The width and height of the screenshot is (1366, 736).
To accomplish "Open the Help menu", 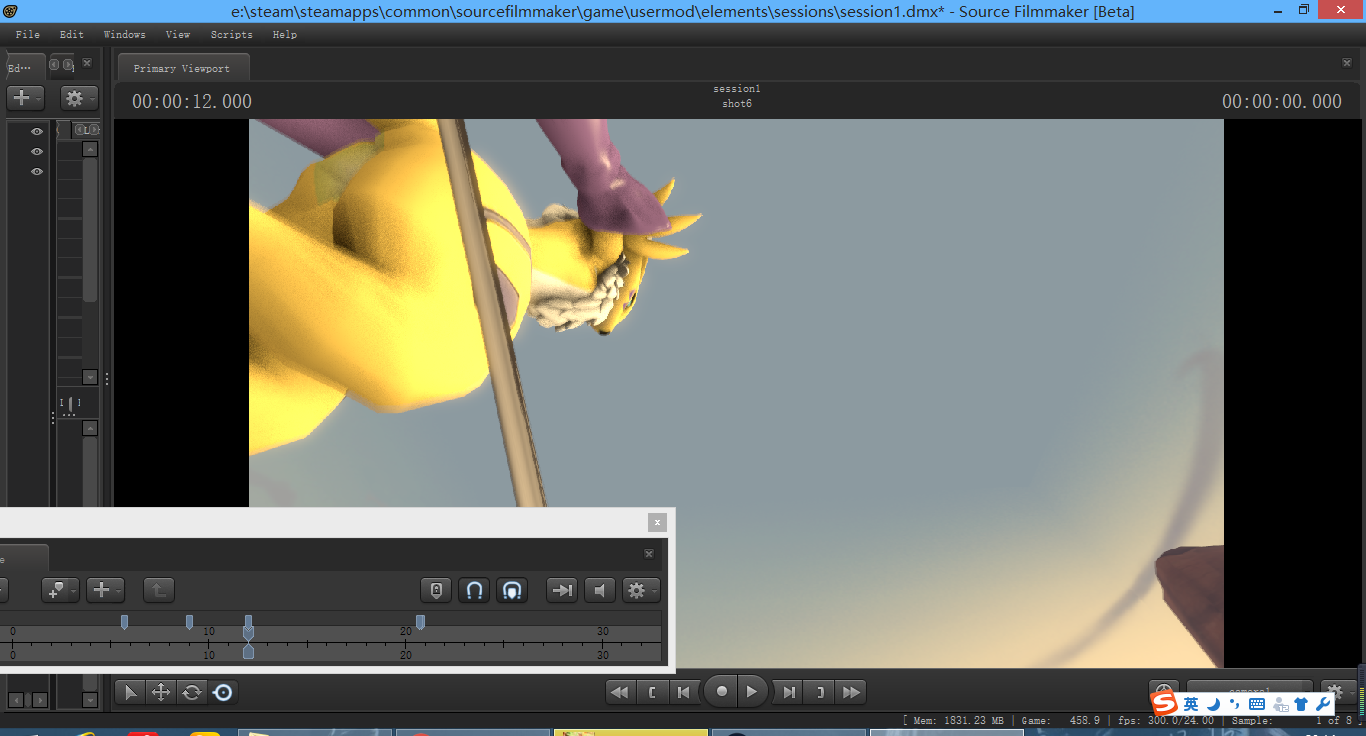I will tap(285, 34).
